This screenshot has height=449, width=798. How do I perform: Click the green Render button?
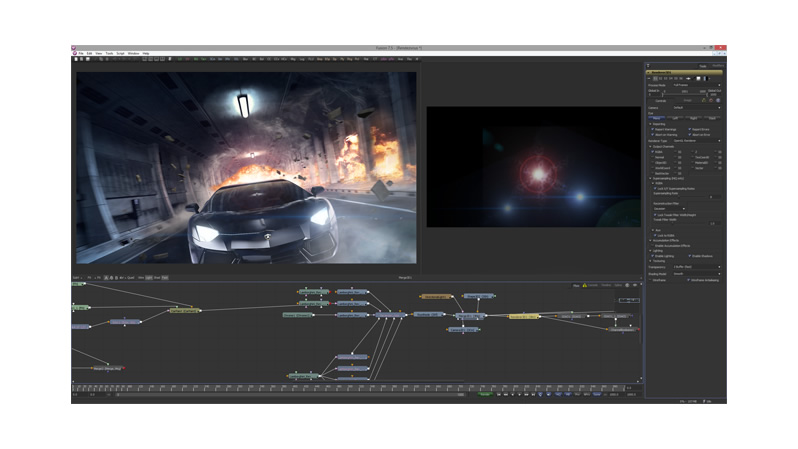[485, 394]
